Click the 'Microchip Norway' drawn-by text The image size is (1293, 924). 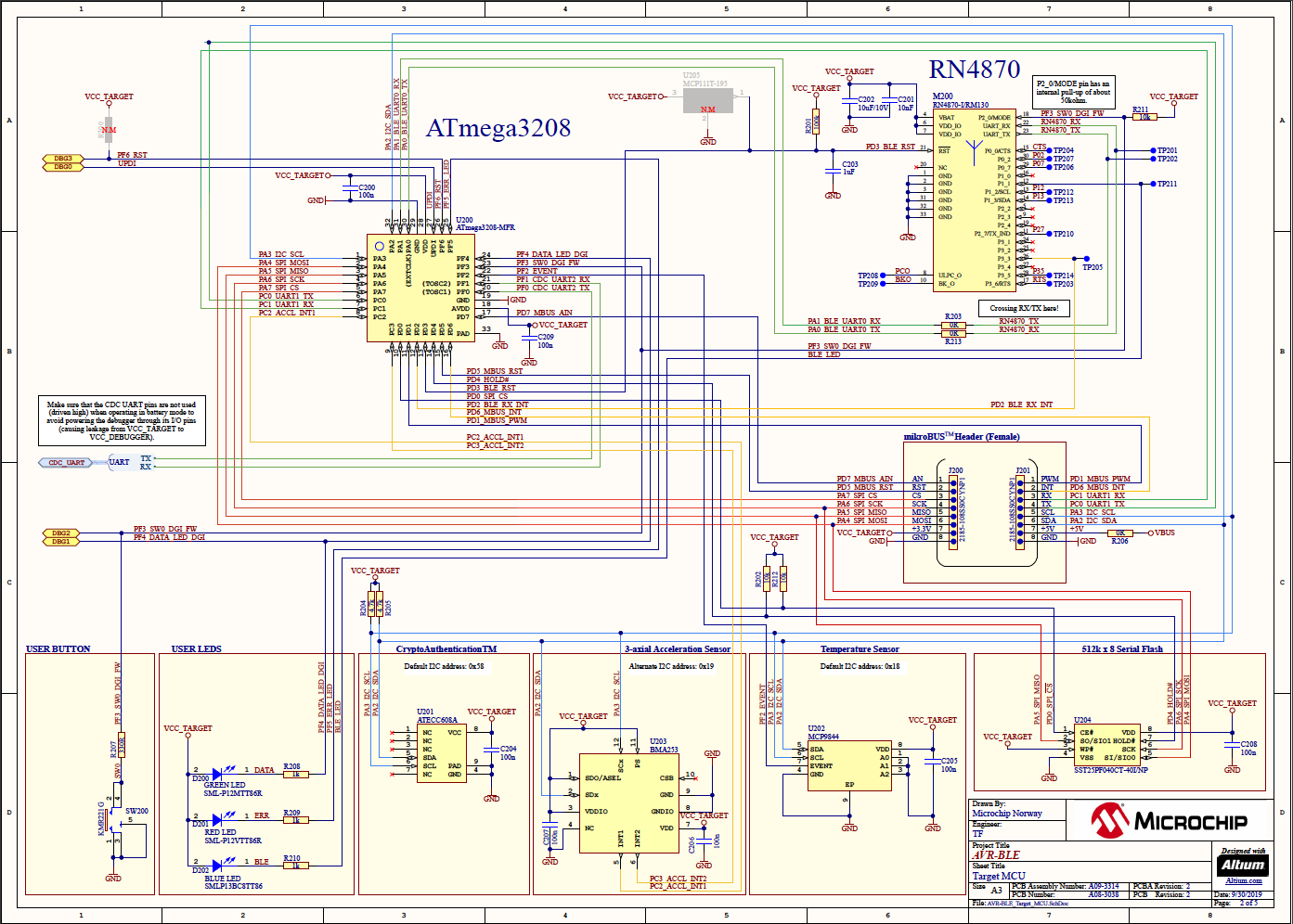pos(1007,813)
